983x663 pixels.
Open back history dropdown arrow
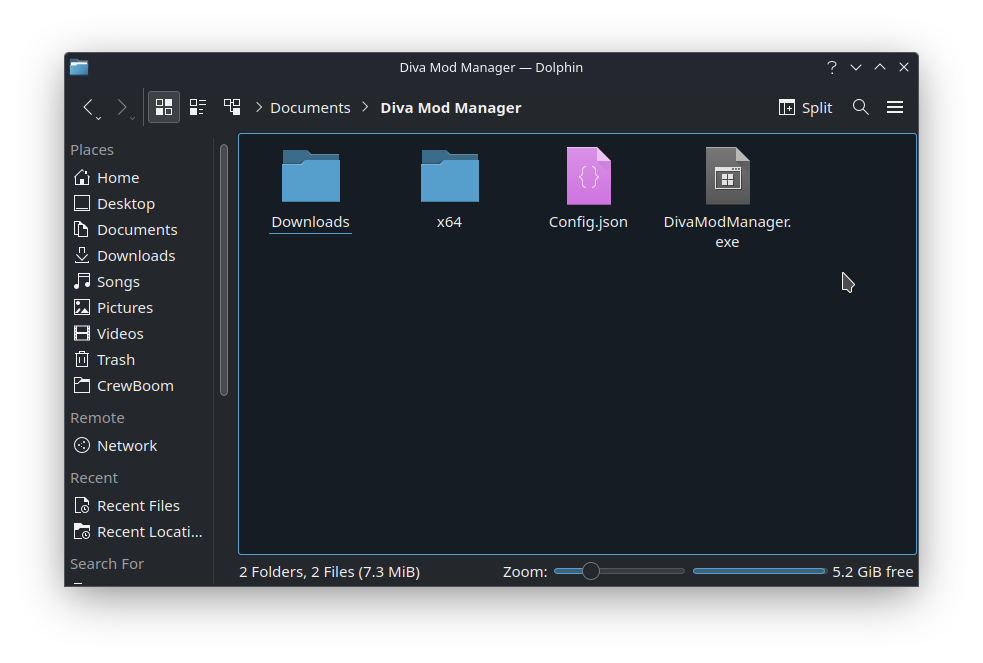[99, 118]
